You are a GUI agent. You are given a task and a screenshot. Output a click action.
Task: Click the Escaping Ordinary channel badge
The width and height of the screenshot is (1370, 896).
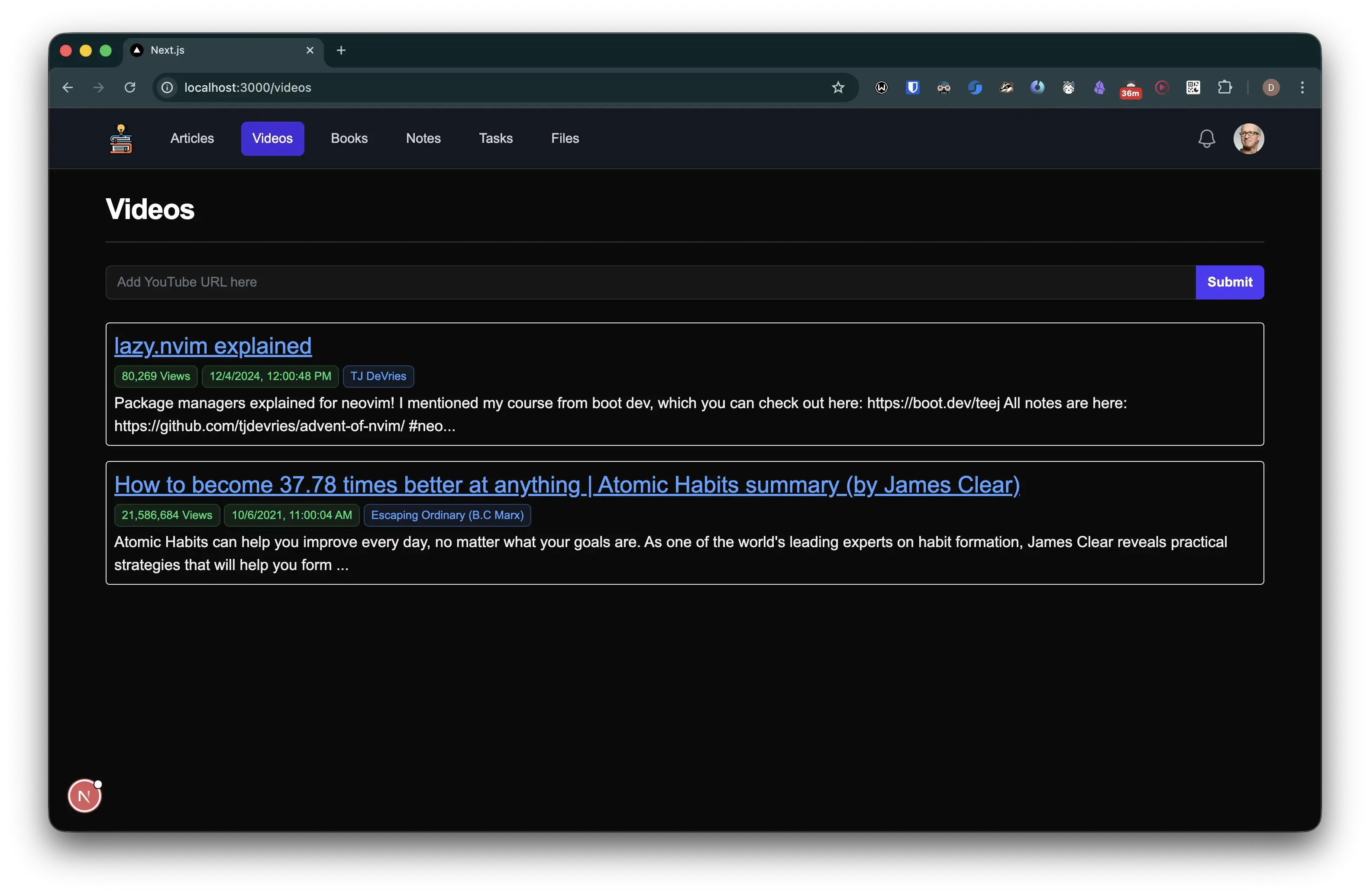pyautogui.click(x=447, y=515)
